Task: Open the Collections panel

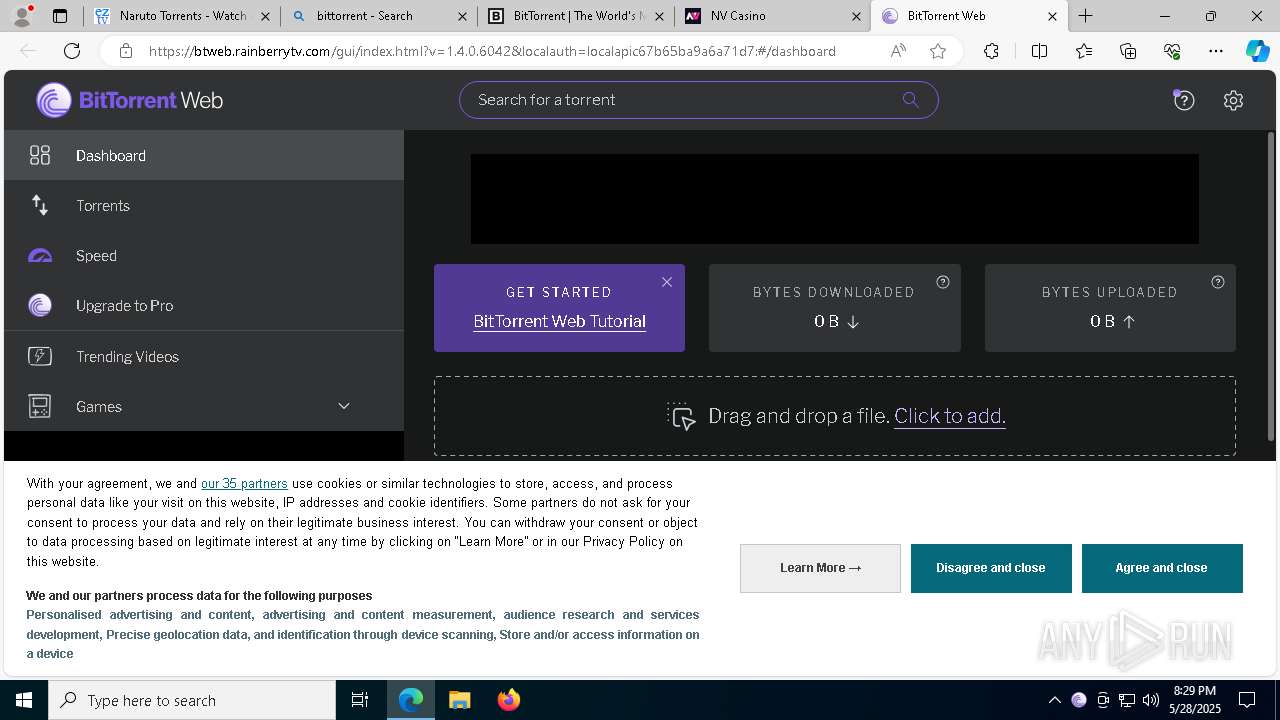Action: coord(1128,51)
